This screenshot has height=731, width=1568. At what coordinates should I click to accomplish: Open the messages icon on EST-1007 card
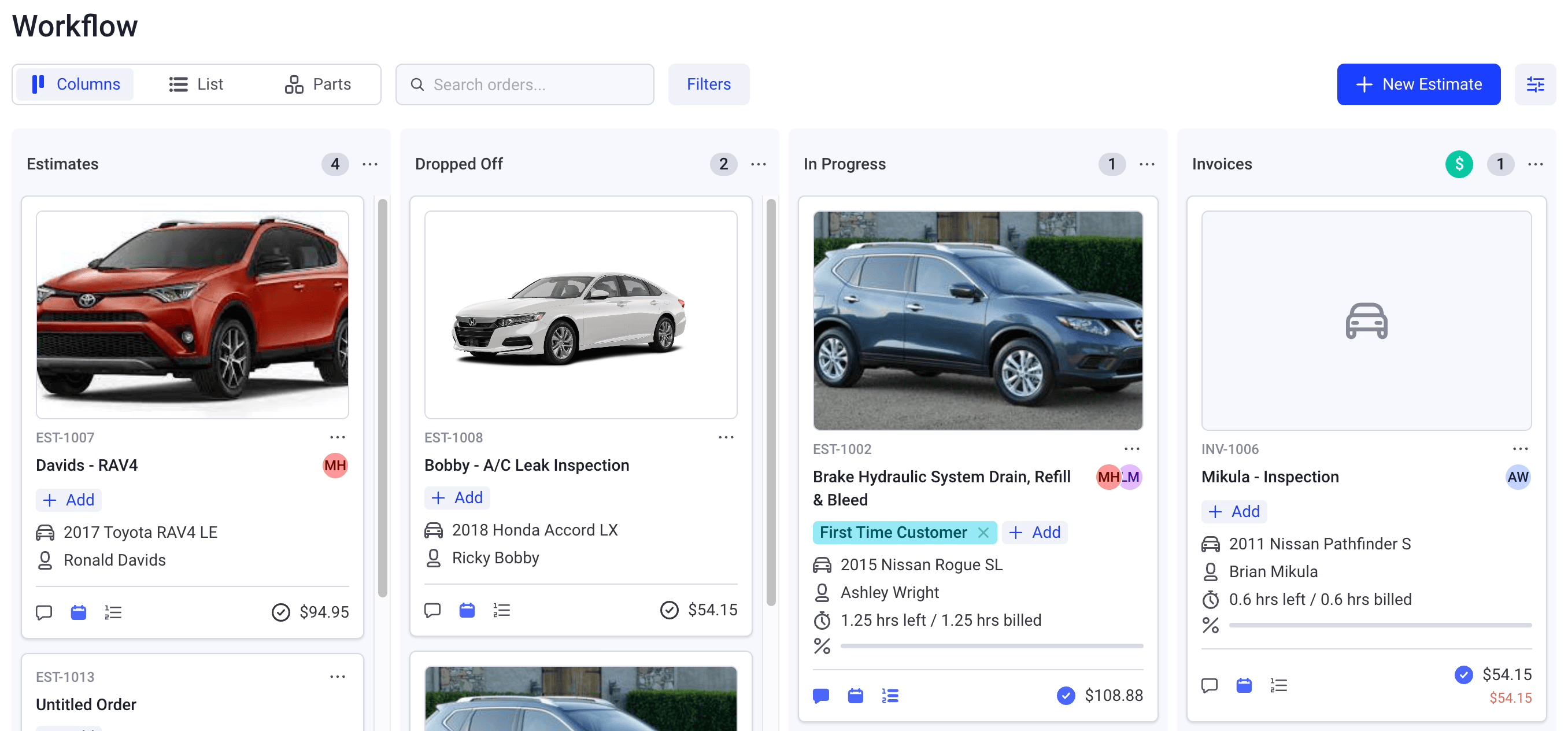[x=43, y=612]
